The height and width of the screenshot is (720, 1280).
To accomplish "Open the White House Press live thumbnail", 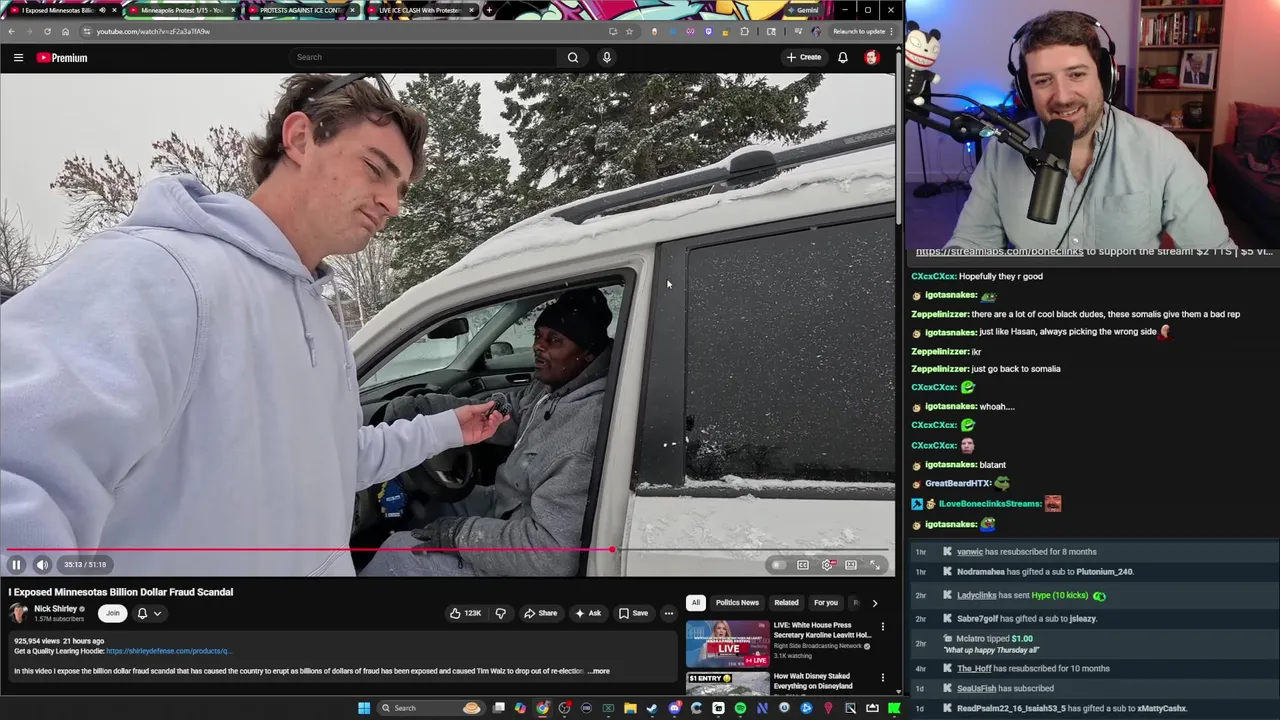I will pyautogui.click(x=727, y=644).
